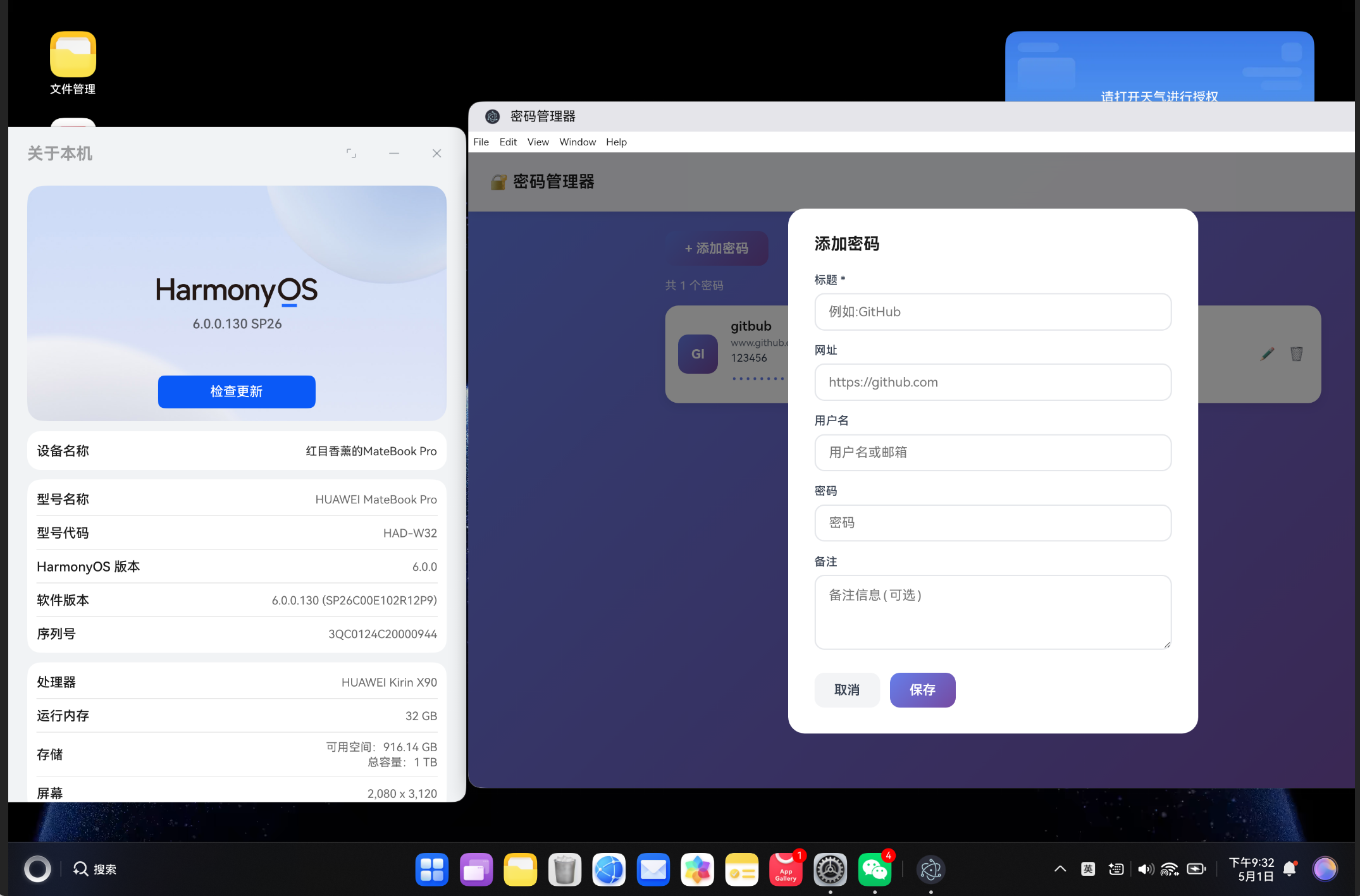This screenshot has height=896, width=1360.
Task: Open App Gallery icon in dock
Action: (786, 869)
